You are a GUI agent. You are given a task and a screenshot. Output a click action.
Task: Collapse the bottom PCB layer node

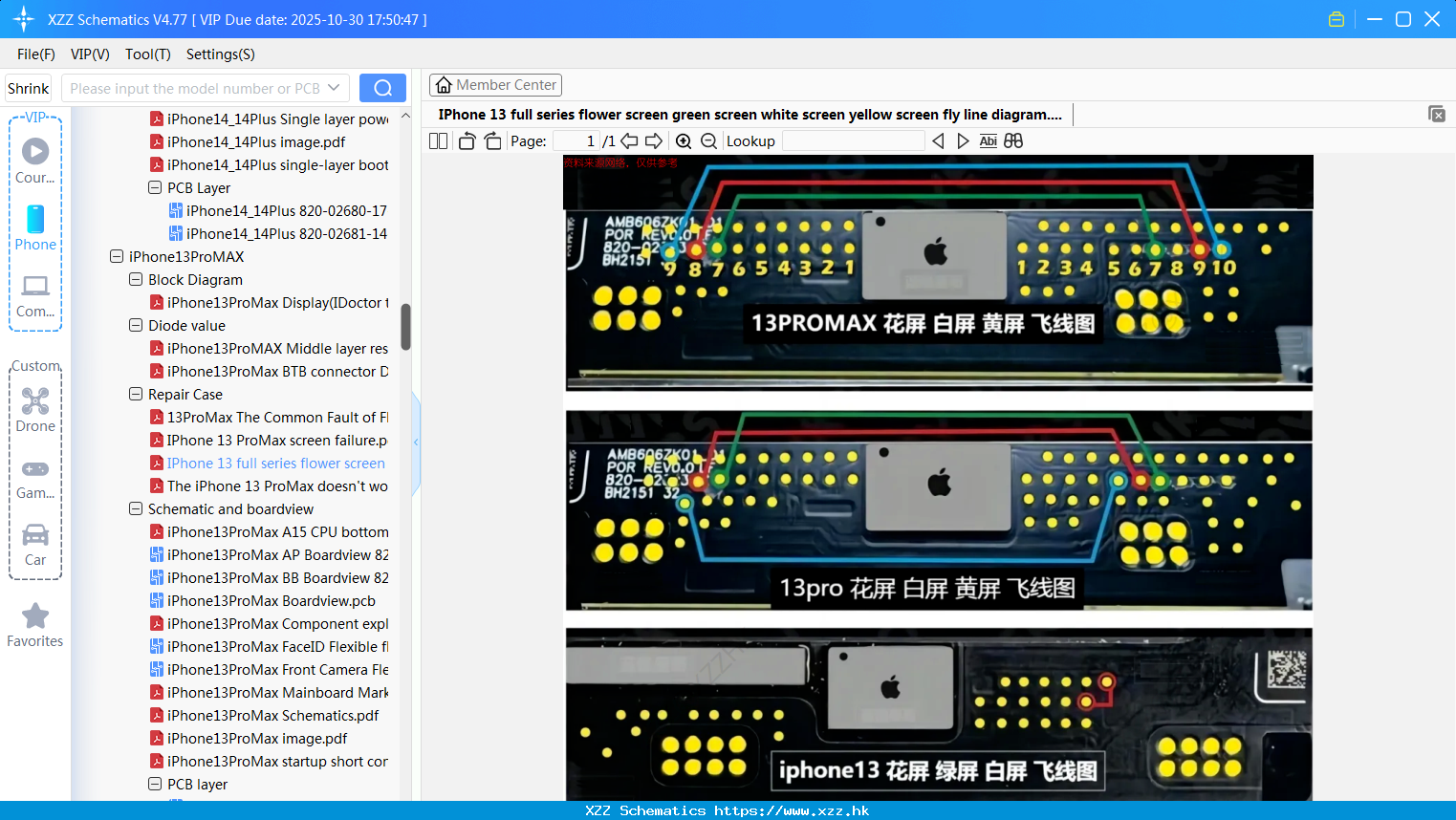[x=155, y=784]
